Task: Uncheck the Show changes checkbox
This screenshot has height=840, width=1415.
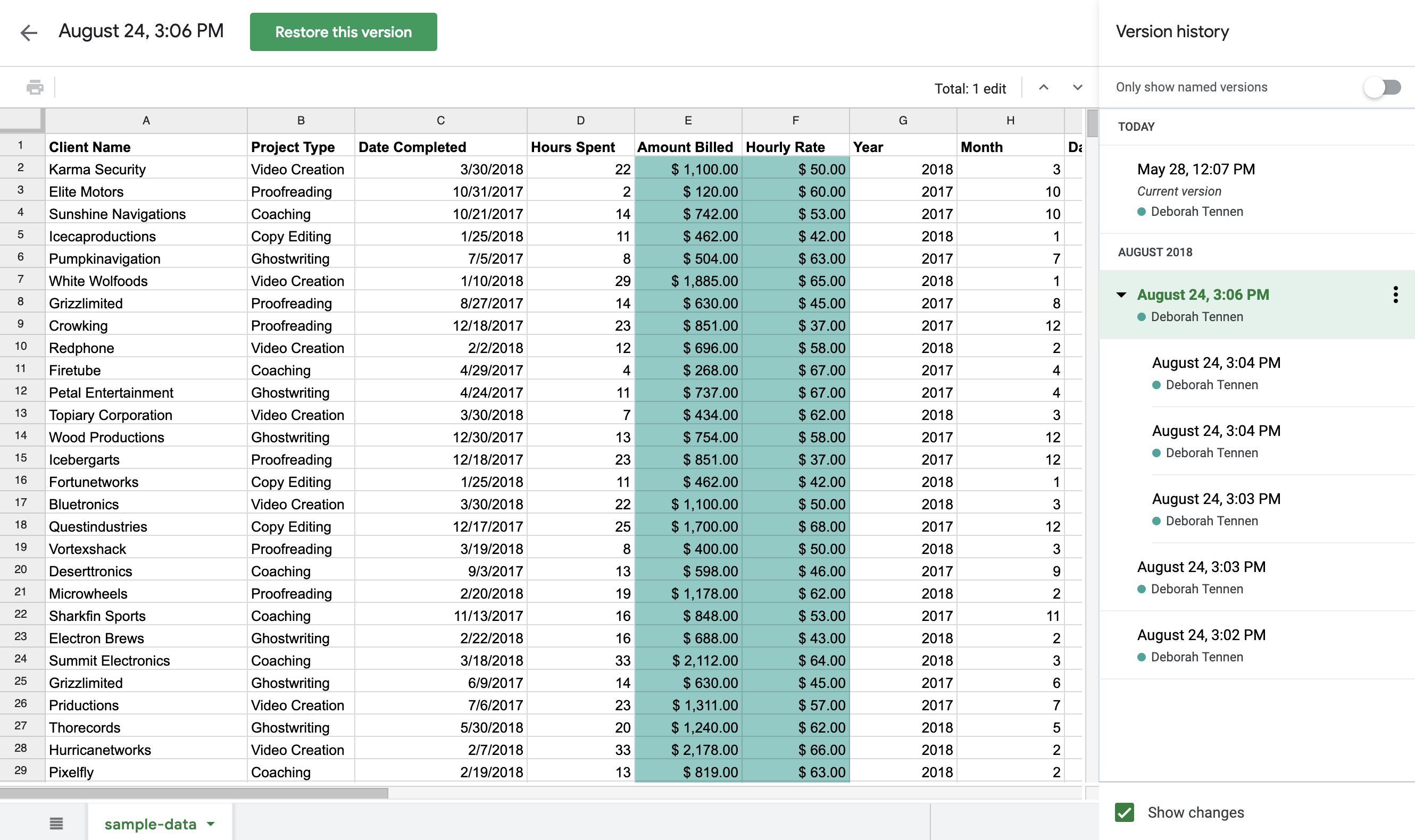Action: click(x=1125, y=812)
